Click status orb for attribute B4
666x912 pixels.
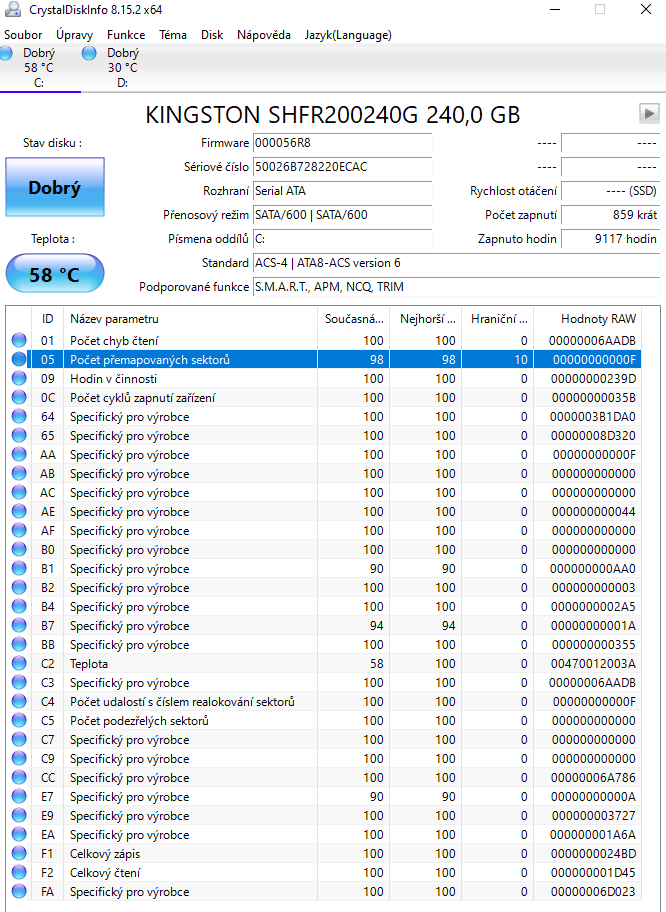pyautogui.click(x=19, y=607)
